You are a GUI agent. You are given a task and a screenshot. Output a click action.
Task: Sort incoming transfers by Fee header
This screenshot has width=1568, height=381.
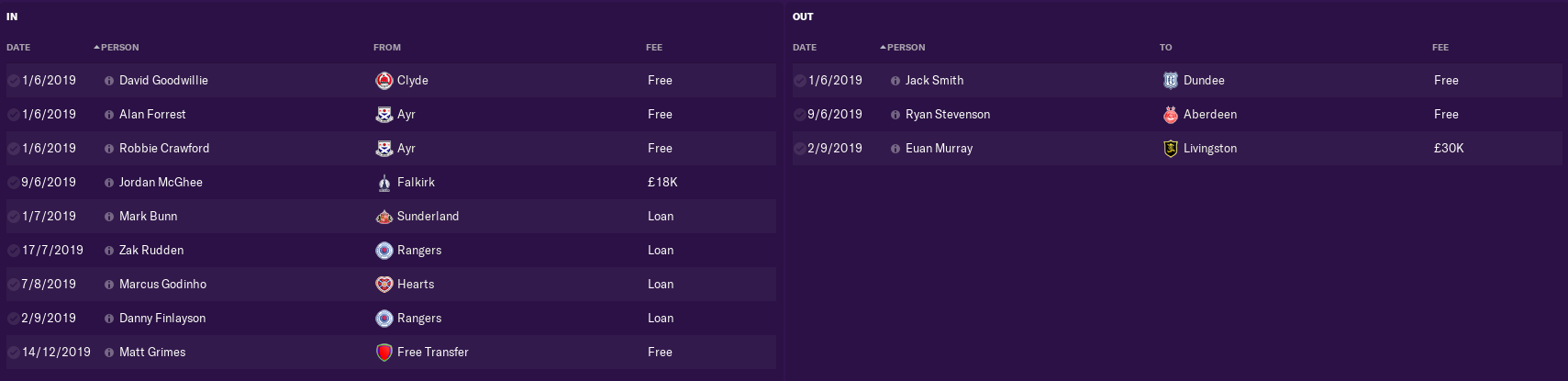[x=654, y=47]
